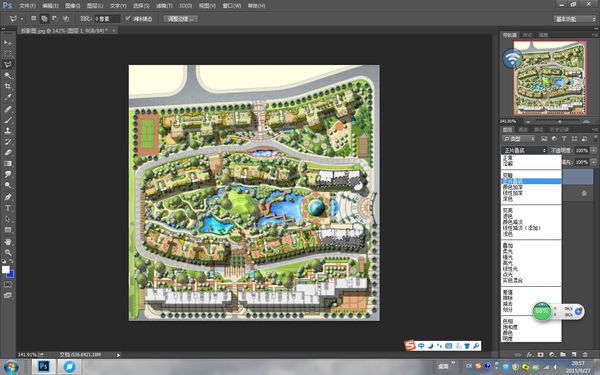Screen dimensions: 600x375
Task: Select the Eraser tool
Action: [8, 152]
